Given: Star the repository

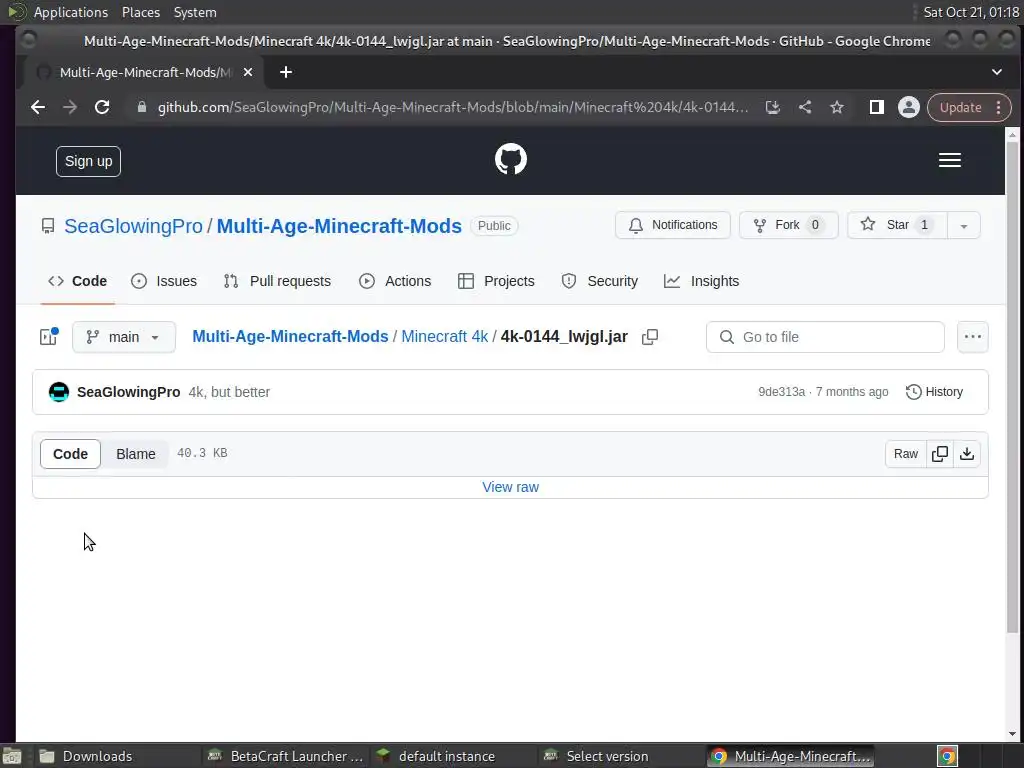Looking at the screenshot, I should point(897,225).
